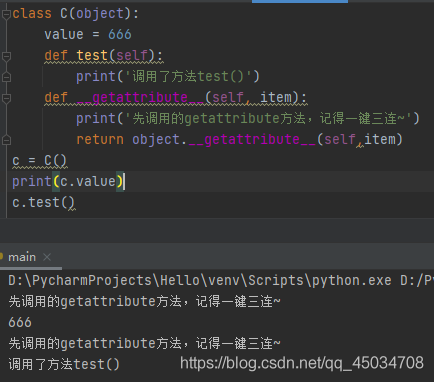
Task: Click the 'value = 666' line
Action: click(88, 35)
